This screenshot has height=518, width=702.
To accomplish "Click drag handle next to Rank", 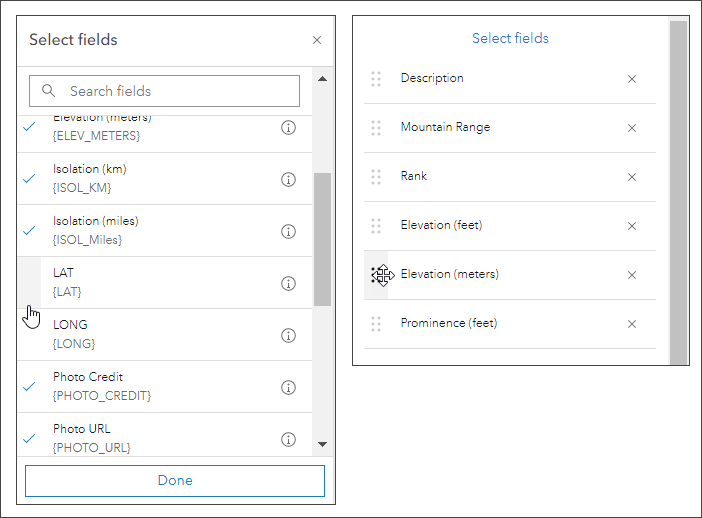I will 376,177.
